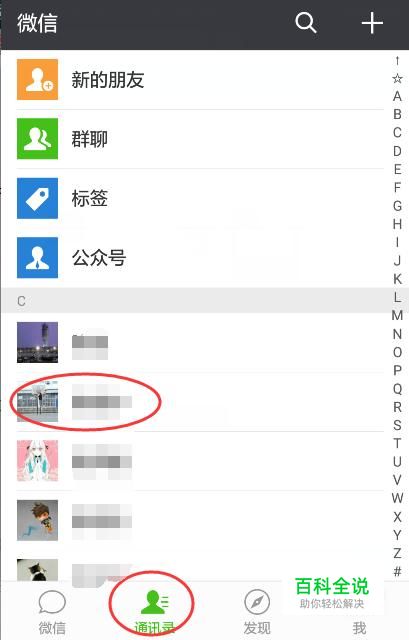Open 新的朋友 orange icon
The image size is (409, 640).
click(x=37, y=79)
